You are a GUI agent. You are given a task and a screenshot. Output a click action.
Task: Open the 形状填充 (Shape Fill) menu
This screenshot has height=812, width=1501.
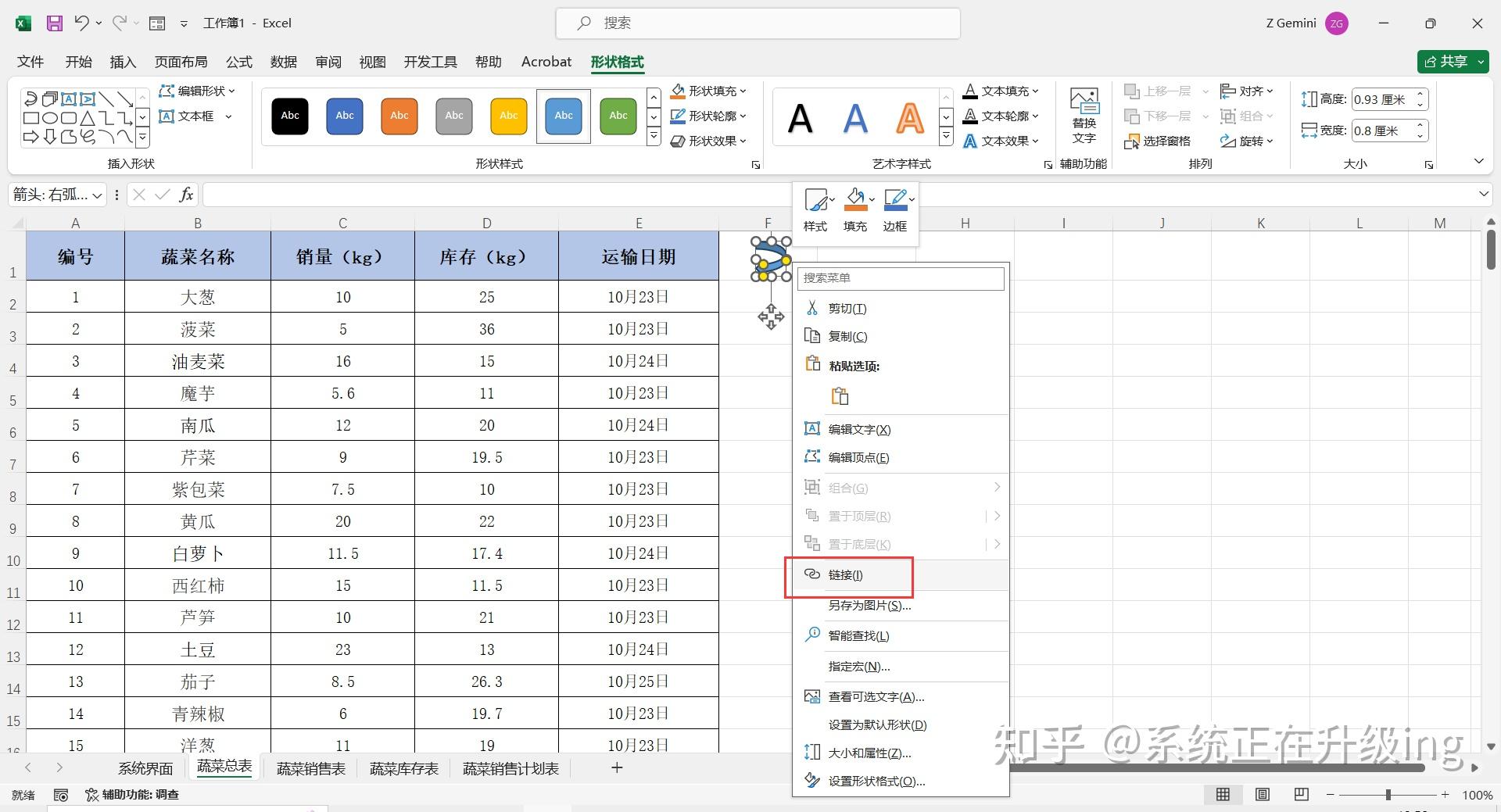click(706, 91)
